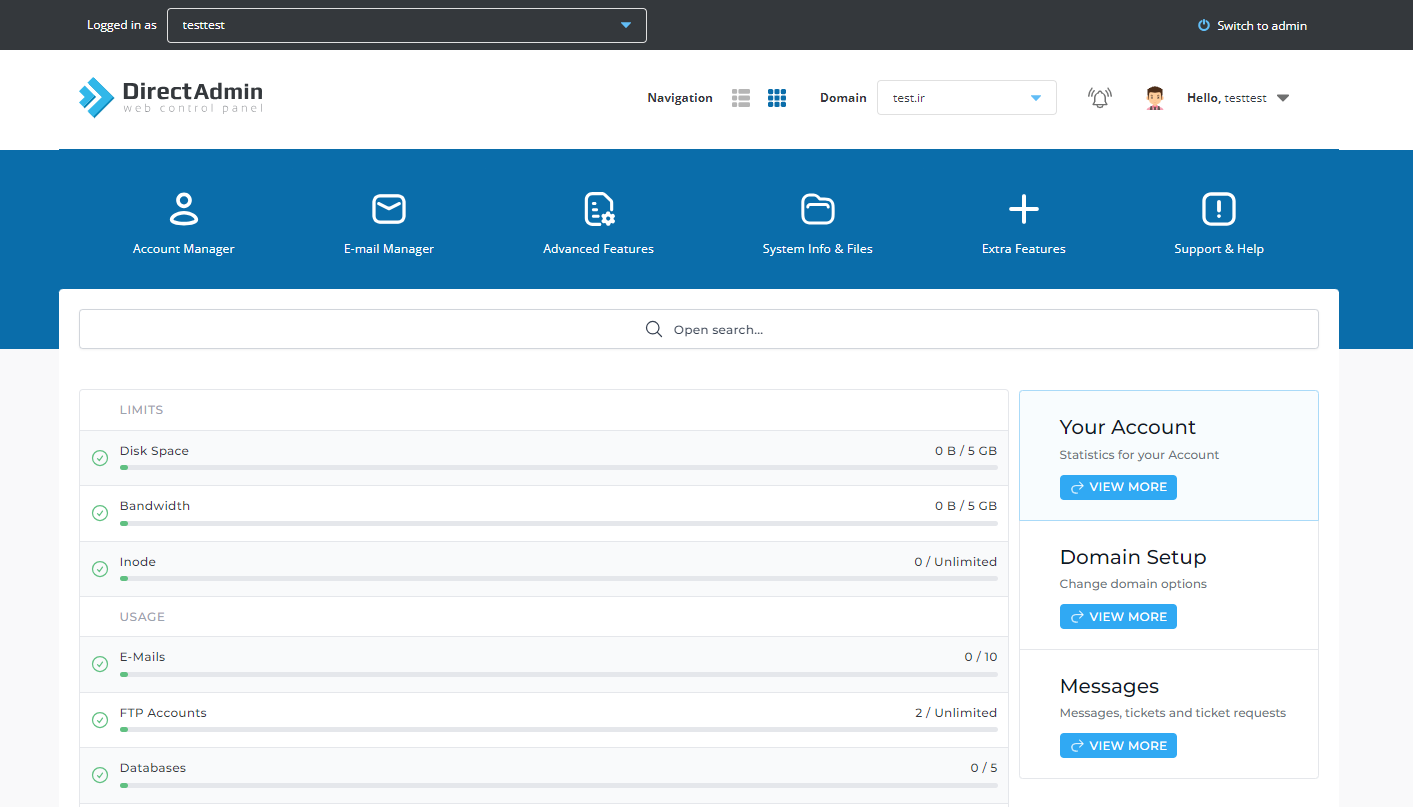Click the DirectAdmin logo
1413x807 pixels.
[x=171, y=97]
